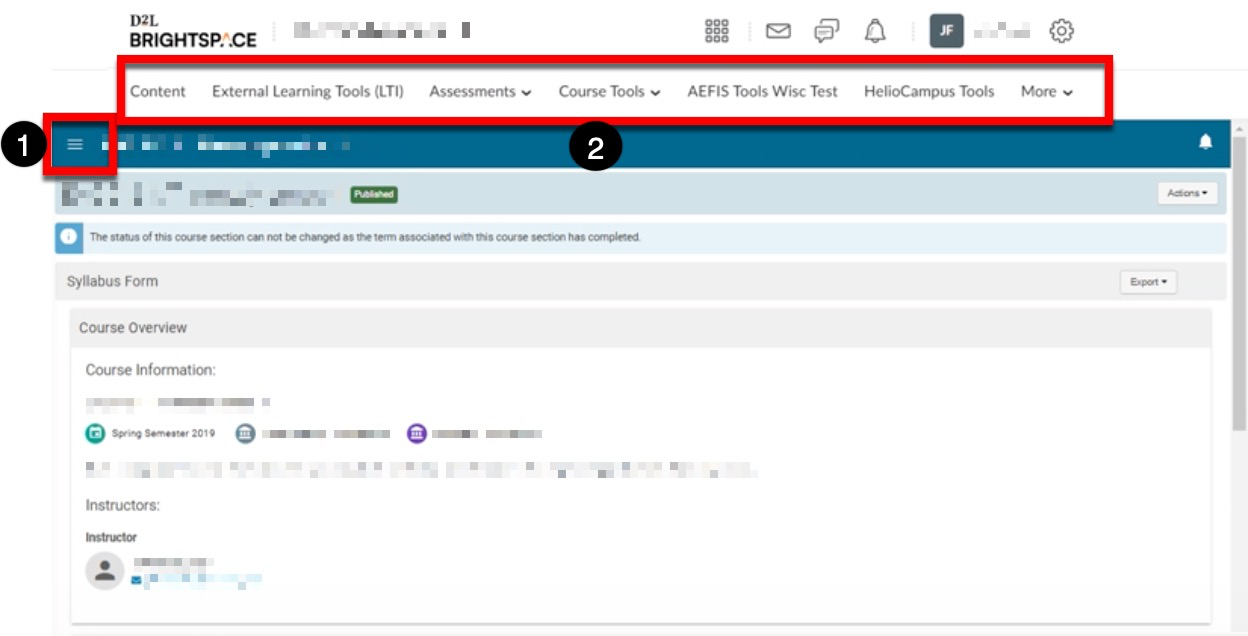Viewport: 1248px width, 636px height.
Task: Click the JF user avatar
Action: [x=946, y=31]
